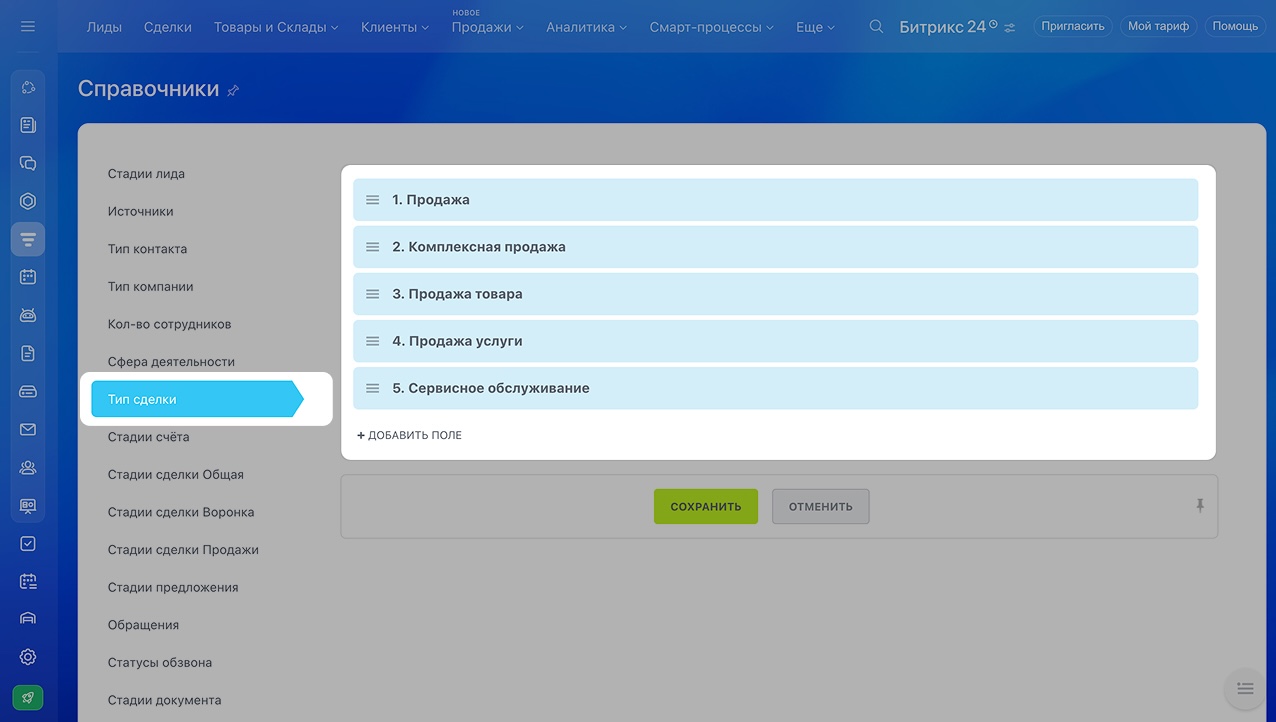Open the hexagon sidebar icon
The height and width of the screenshot is (722, 1276).
pos(28,201)
